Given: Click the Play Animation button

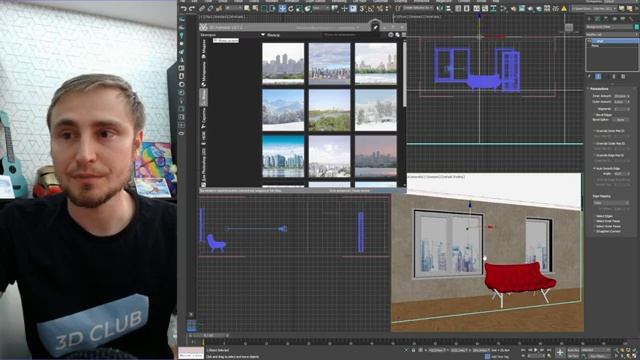Looking at the screenshot, I should (x=536, y=350).
